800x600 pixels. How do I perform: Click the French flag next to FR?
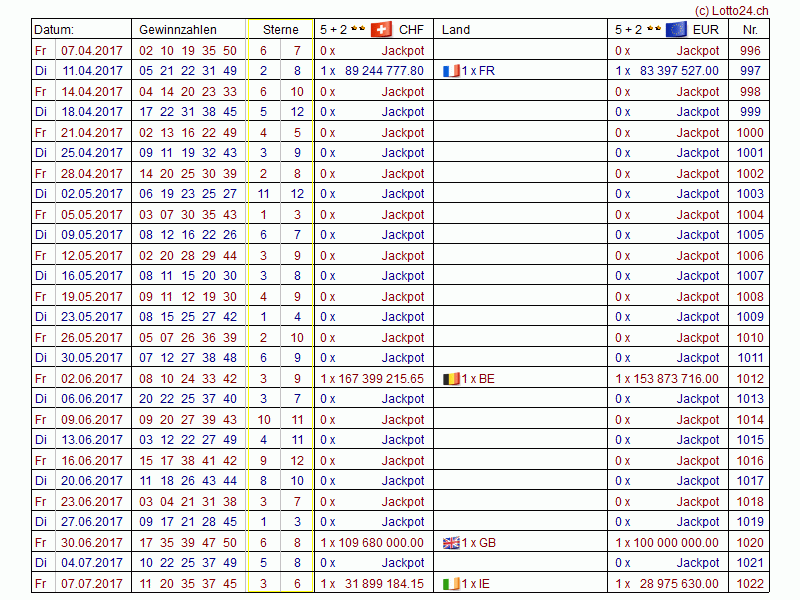450,71
